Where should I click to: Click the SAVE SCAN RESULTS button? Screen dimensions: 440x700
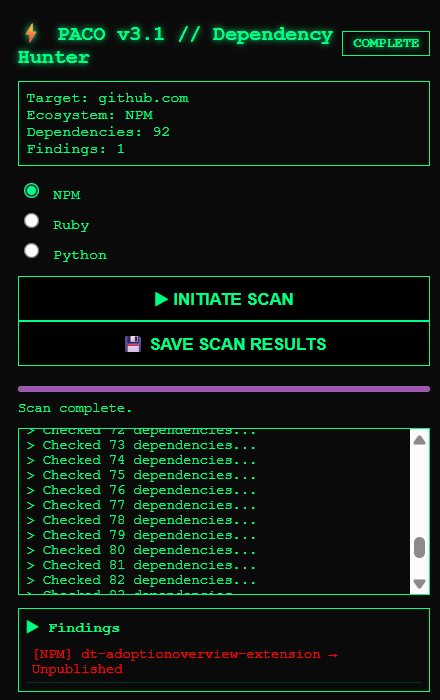click(224, 344)
